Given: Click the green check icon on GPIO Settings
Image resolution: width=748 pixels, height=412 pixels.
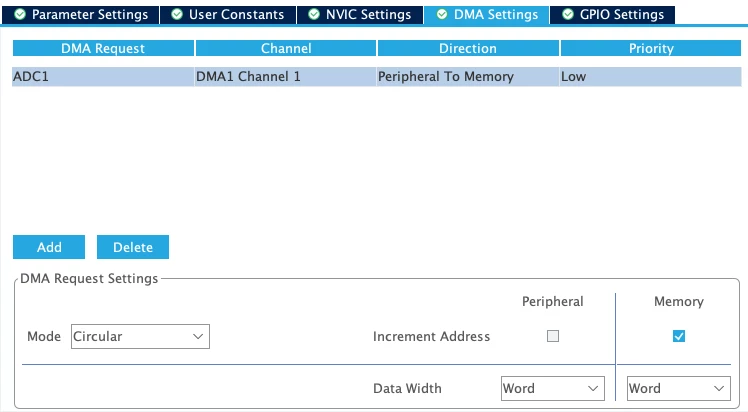Looking at the screenshot, I should tap(568, 14).
